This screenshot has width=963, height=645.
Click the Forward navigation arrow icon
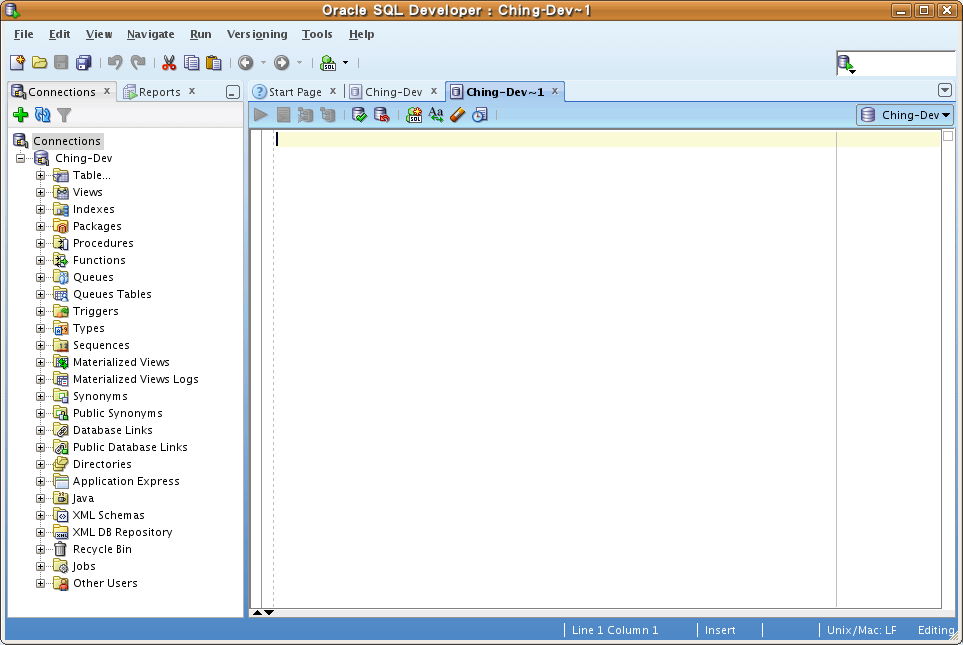coord(281,63)
